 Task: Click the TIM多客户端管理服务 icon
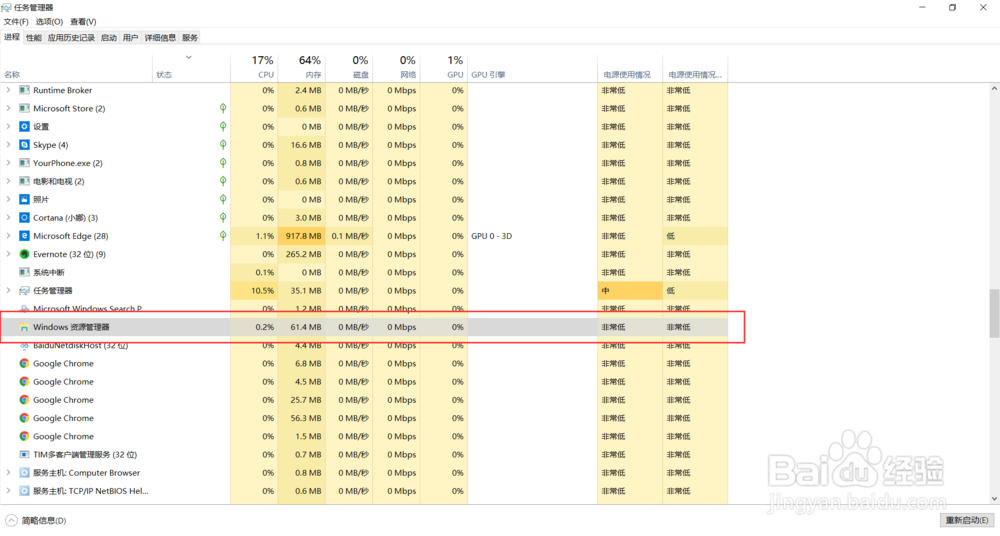(x=24, y=454)
